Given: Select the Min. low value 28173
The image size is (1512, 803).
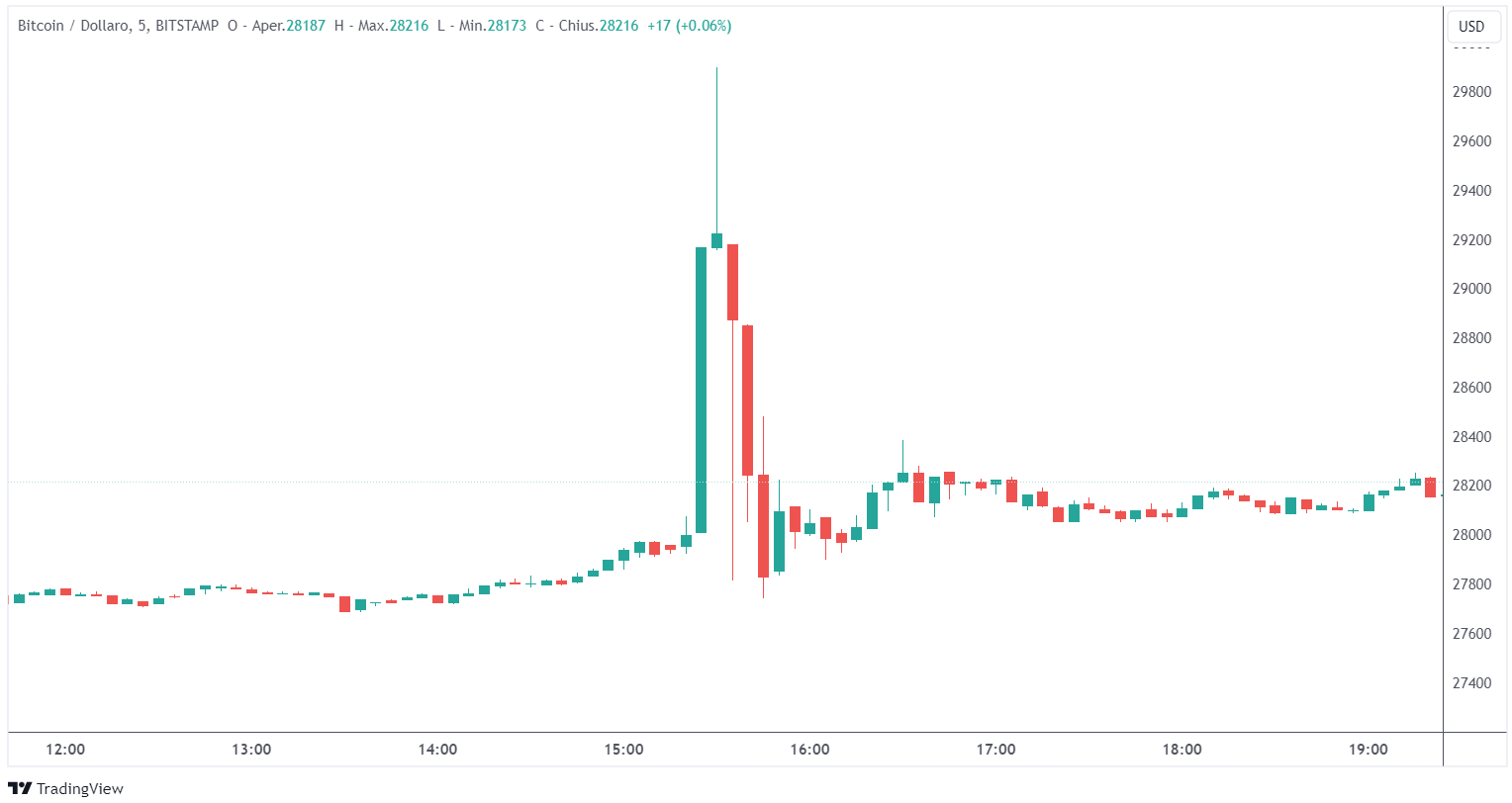Looking at the screenshot, I should 507,26.
